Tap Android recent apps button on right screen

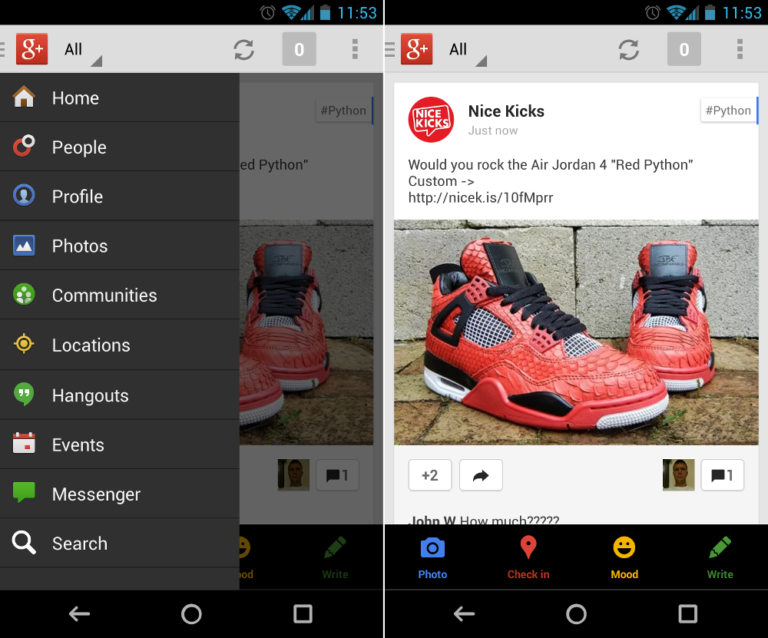click(688, 614)
